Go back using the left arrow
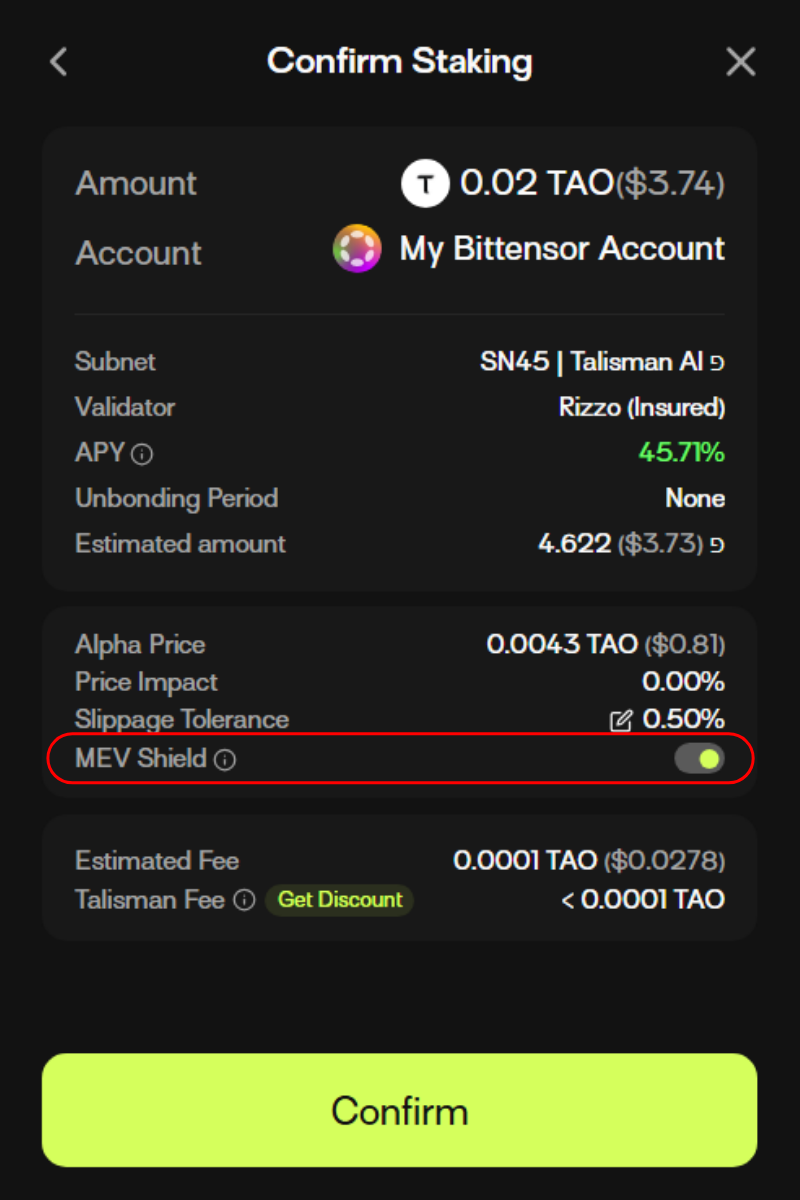Image resolution: width=800 pixels, height=1200 pixels. pyautogui.click(x=59, y=62)
